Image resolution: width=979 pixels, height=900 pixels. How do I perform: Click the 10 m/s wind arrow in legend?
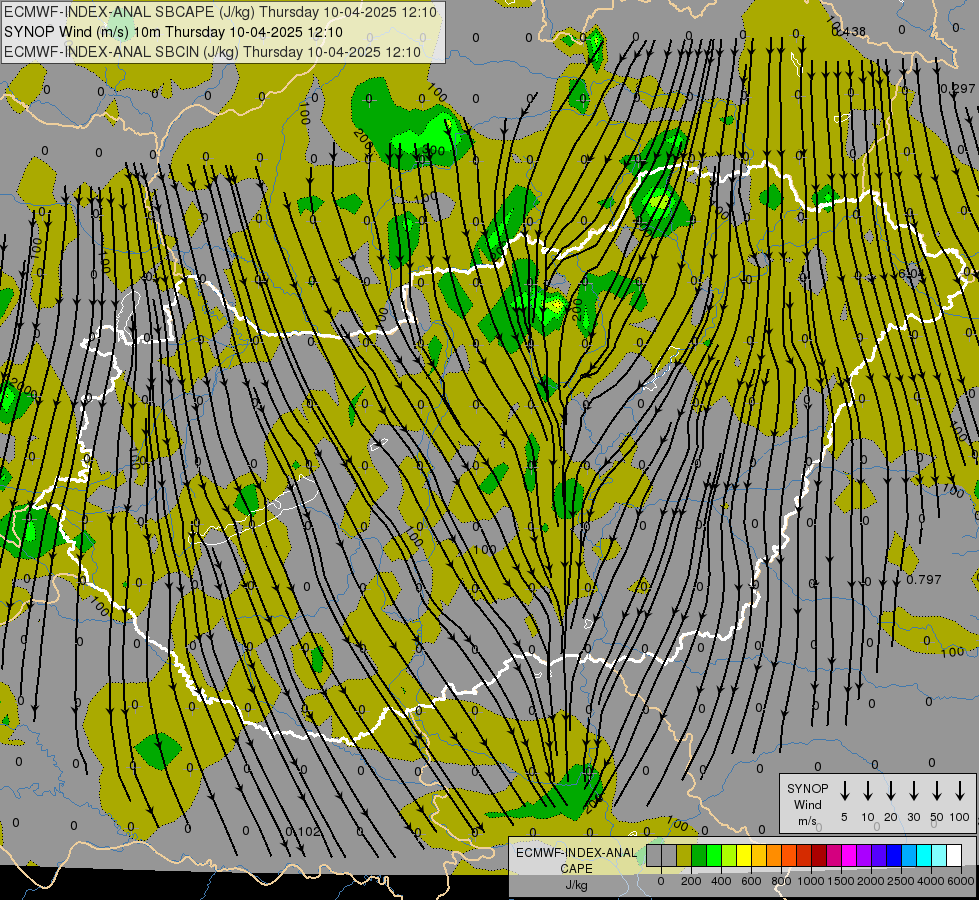coord(868,791)
